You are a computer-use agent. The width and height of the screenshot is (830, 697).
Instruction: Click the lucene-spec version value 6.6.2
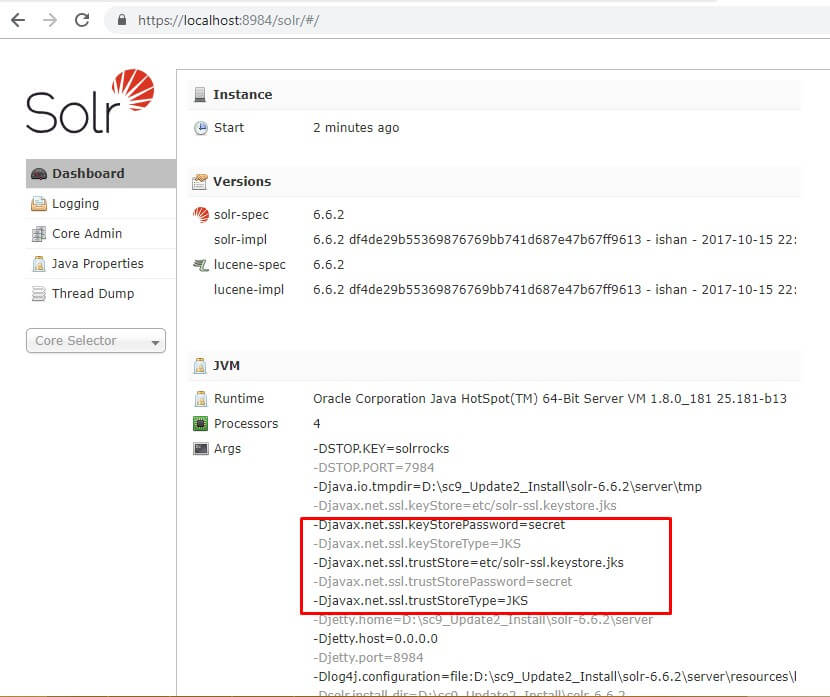(329, 265)
